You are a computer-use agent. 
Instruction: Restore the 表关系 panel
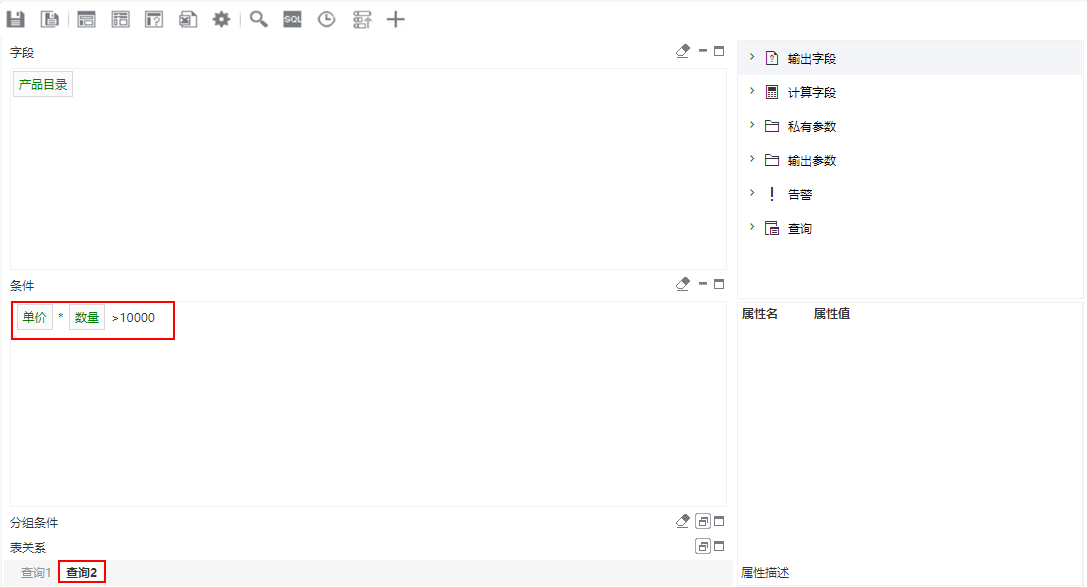pyautogui.click(x=703, y=546)
